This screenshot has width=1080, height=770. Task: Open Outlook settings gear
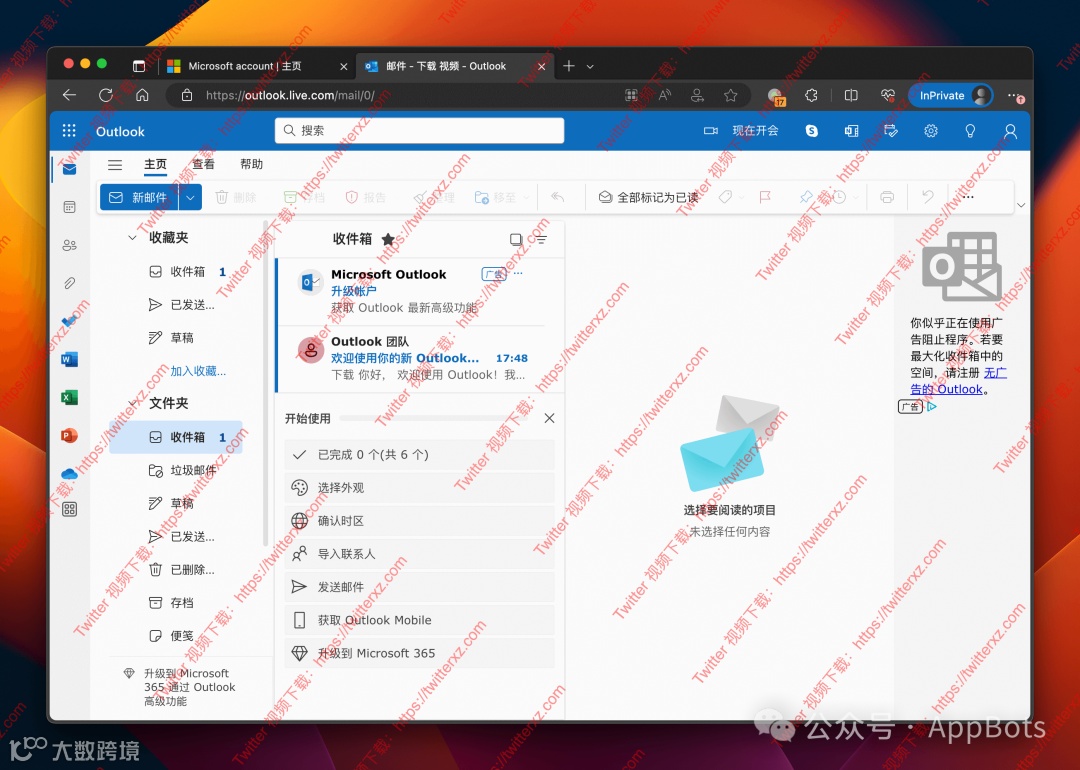click(x=931, y=131)
